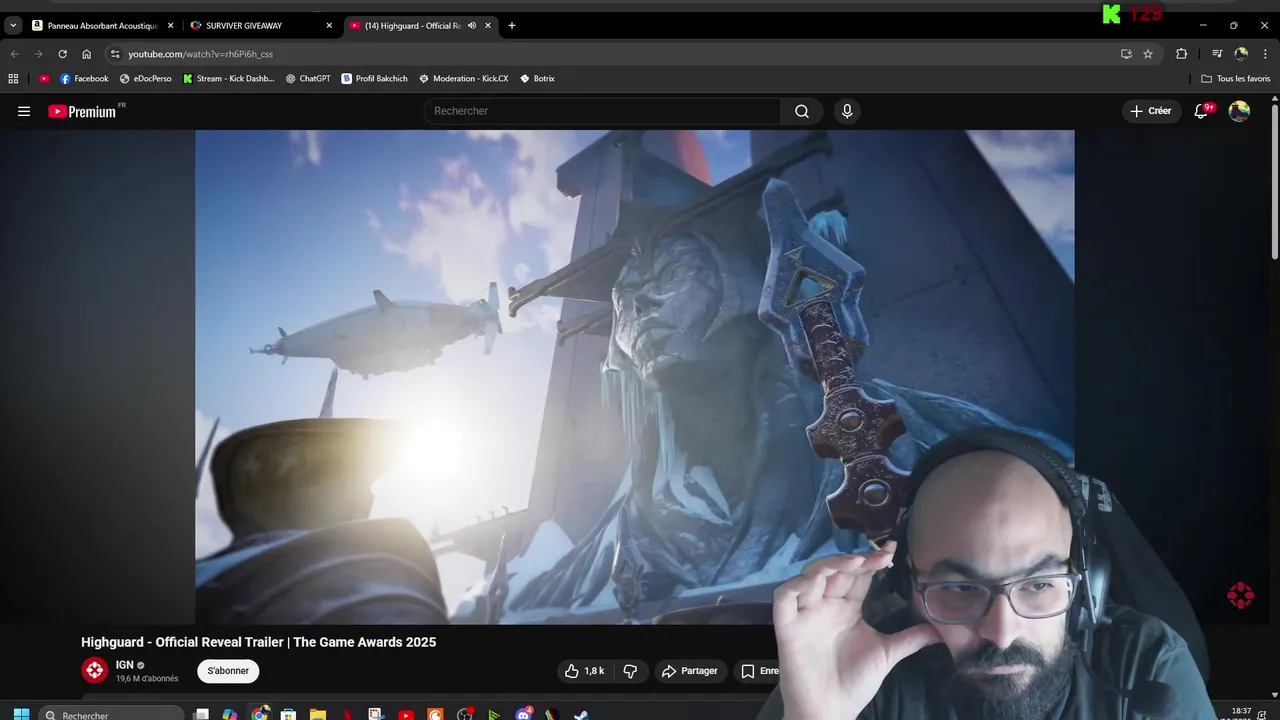This screenshot has height=720, width=1280.
Task: Go back with the browser back arrow
Action: 14,54
